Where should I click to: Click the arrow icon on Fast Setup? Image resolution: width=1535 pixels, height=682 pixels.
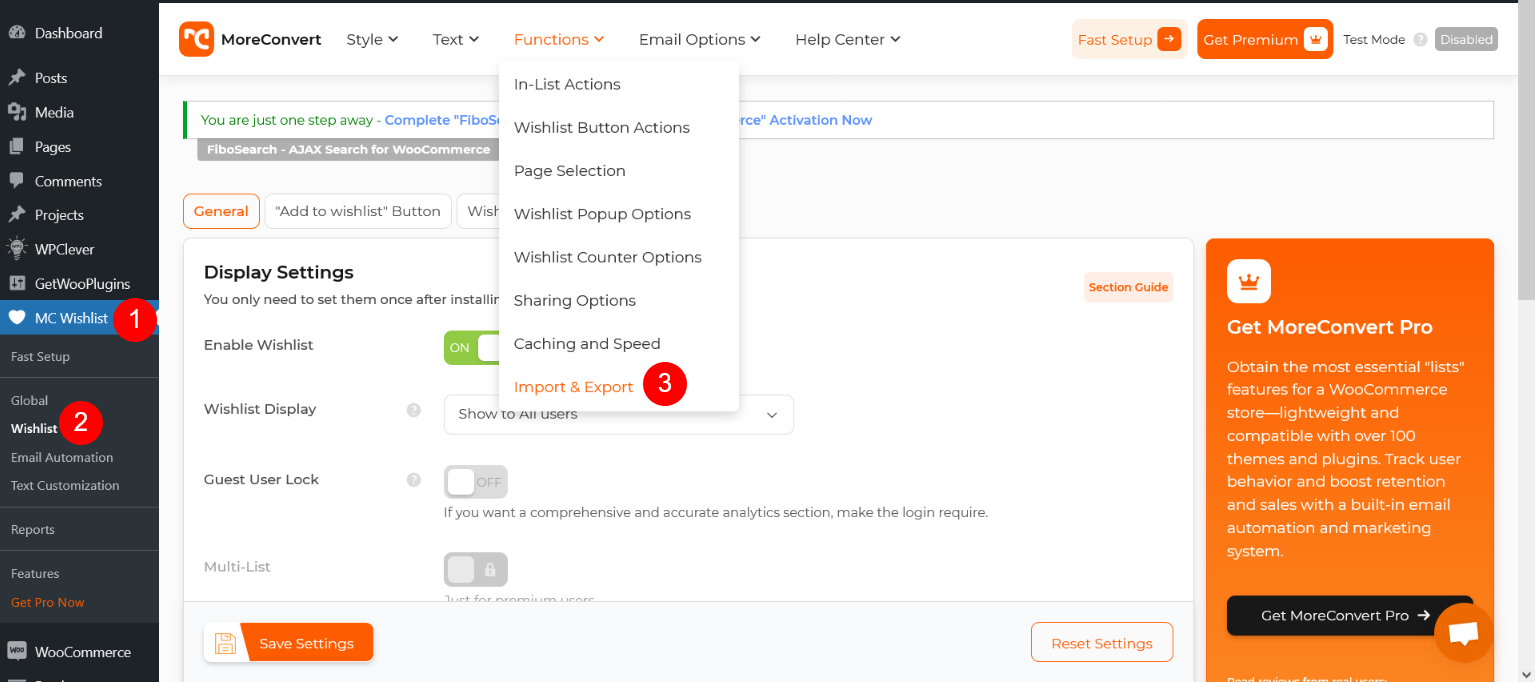1169,39
